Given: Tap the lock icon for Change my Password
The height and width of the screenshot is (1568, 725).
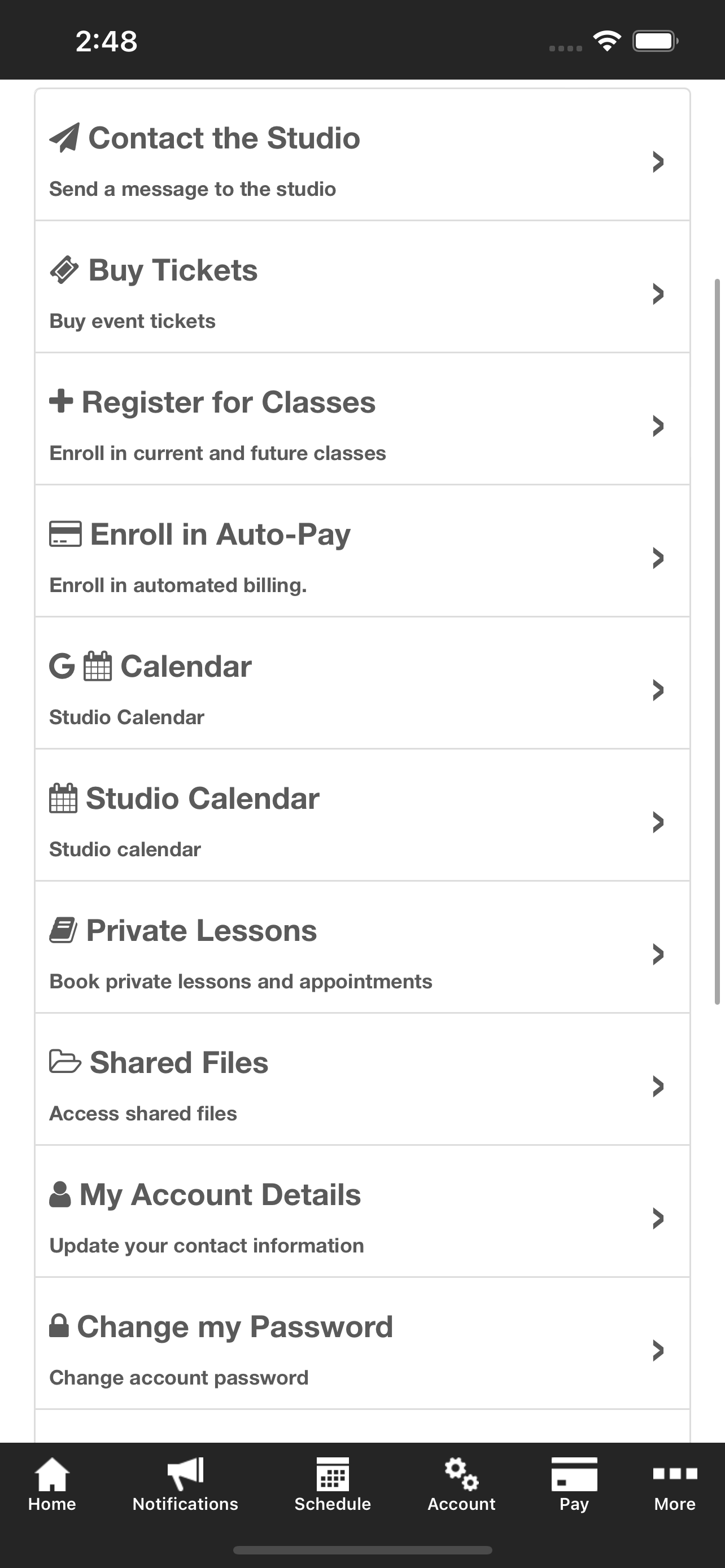Looking at the screenshot, I should [x=58, y=1326].
